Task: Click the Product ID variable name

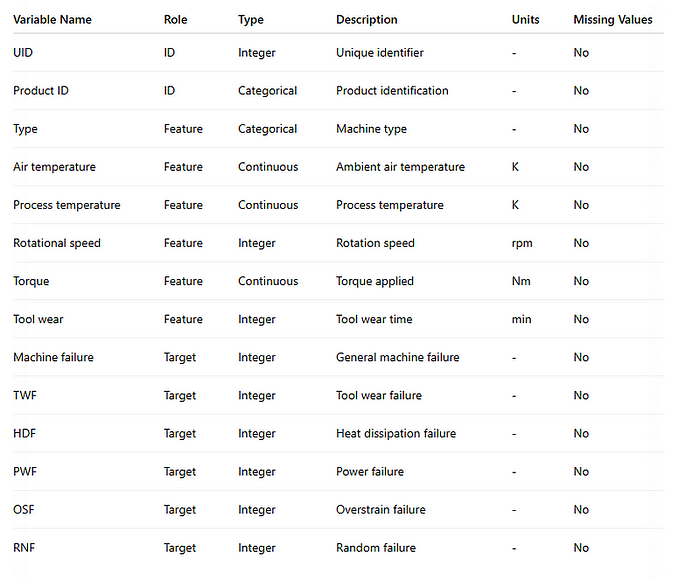Action: click(x=41, y=91)
